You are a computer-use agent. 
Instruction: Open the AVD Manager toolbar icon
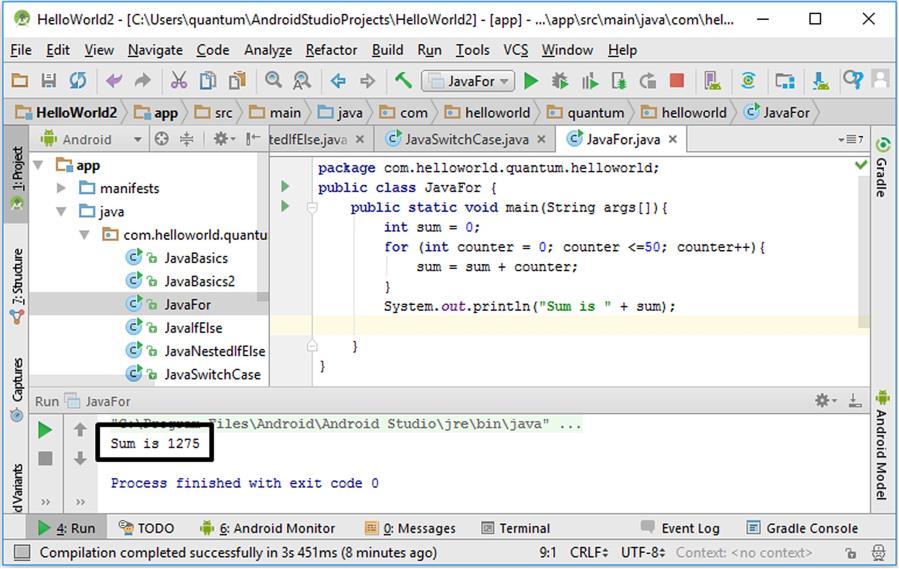[x=713, y=80]
